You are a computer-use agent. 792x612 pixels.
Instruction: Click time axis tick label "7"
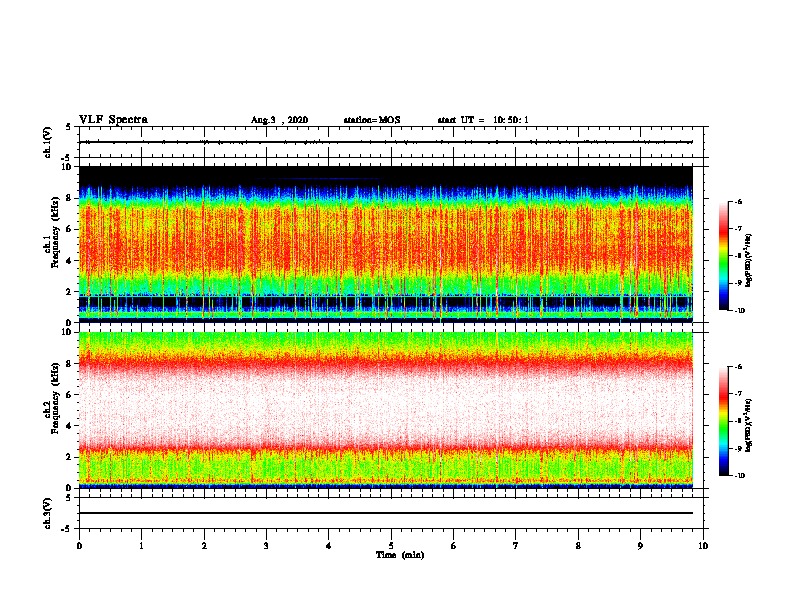[x=516, y=546]
